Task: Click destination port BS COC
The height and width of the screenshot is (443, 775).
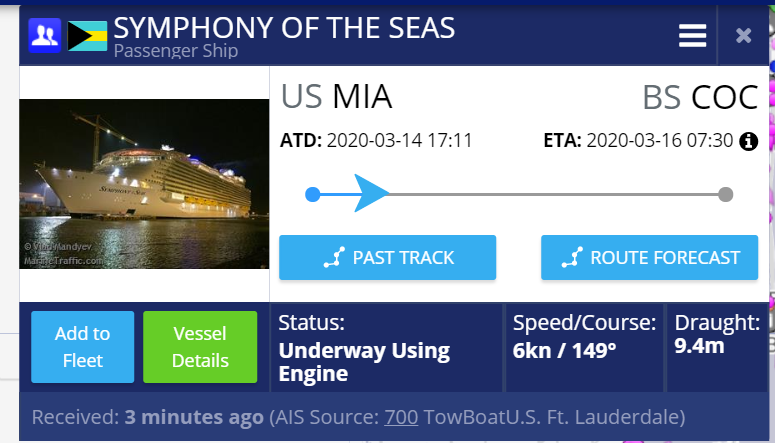Action: coord(700,97)
